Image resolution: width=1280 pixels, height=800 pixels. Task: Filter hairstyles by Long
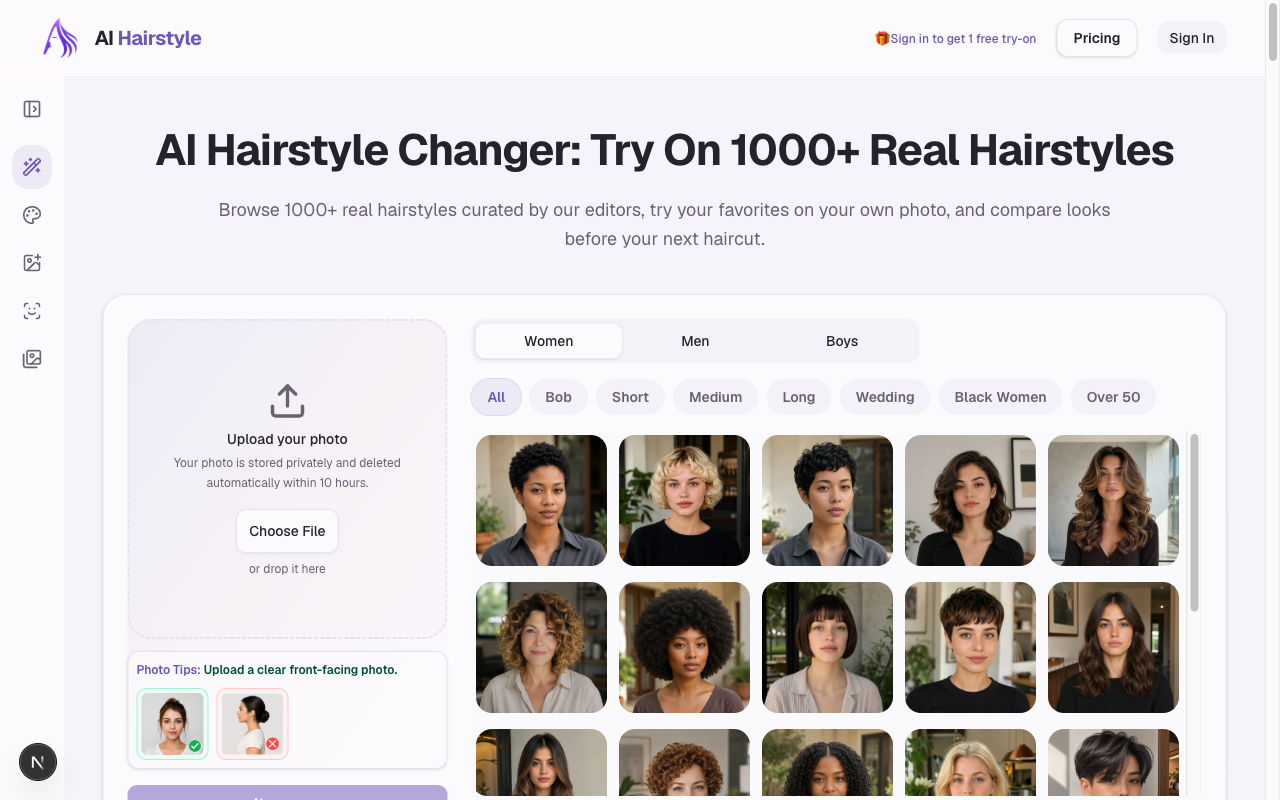click(x=799, y=397)
